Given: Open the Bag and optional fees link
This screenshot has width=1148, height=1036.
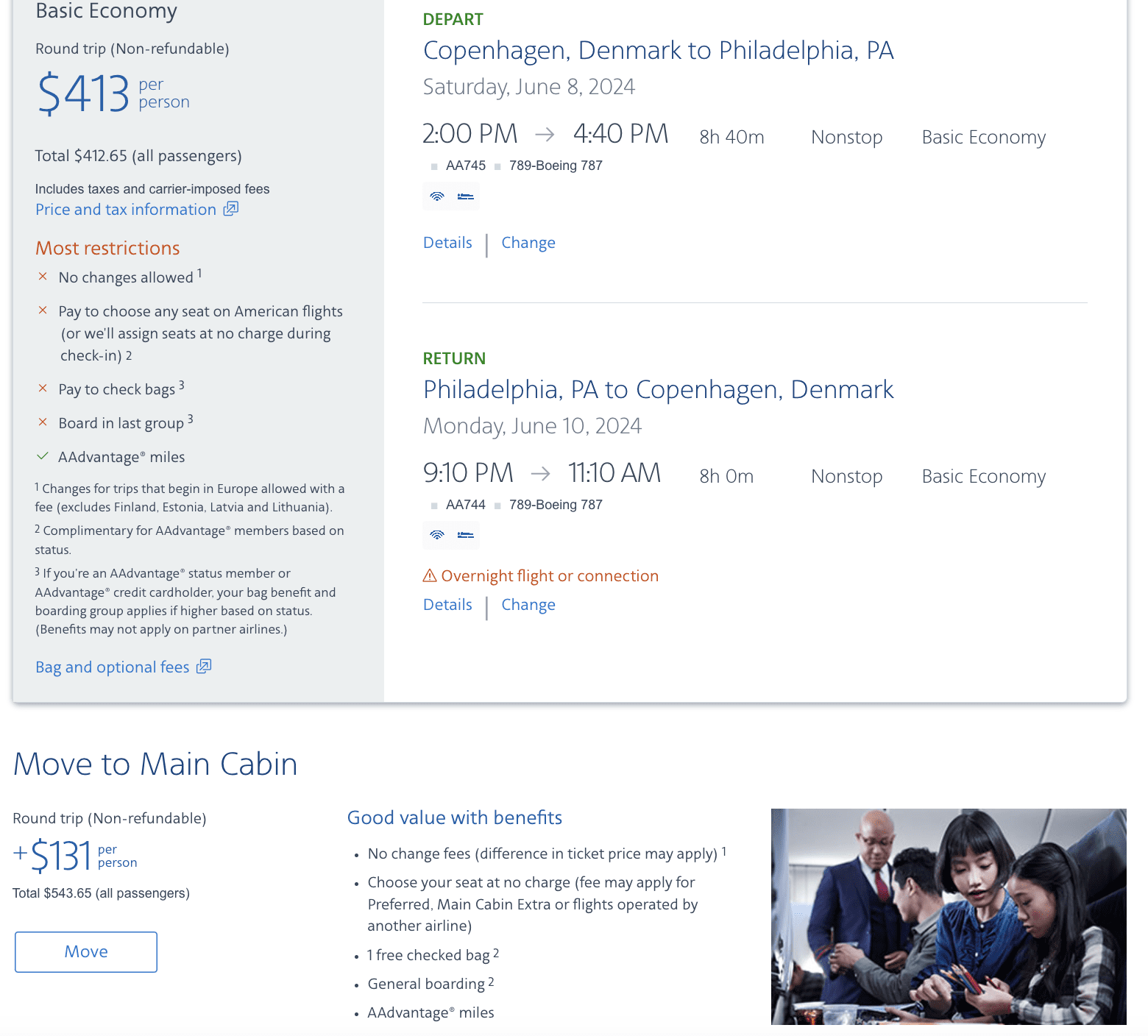Looking at the screenshot, I should tap(113, 667).
